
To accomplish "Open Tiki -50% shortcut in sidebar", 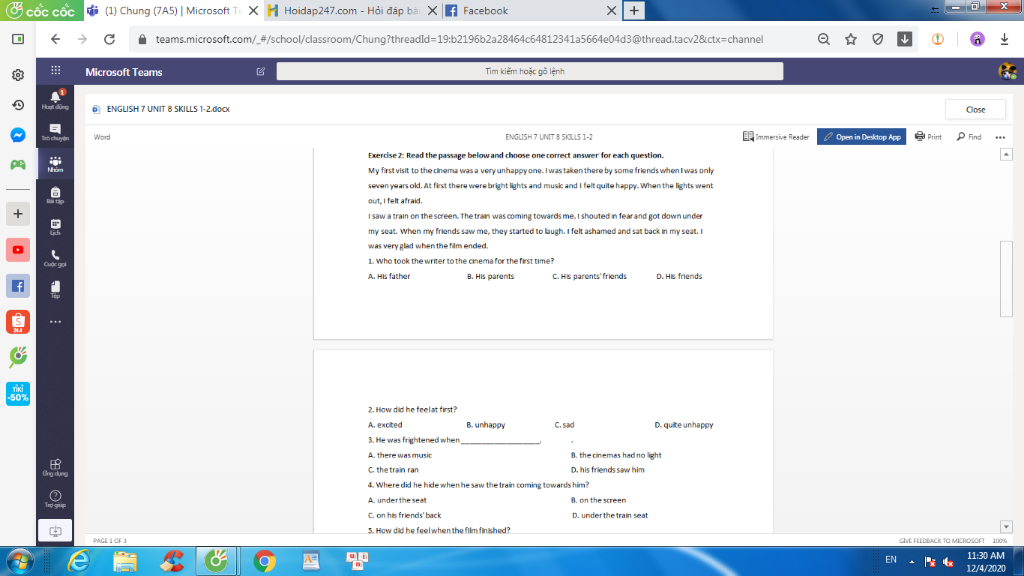I will click(18, 394).
